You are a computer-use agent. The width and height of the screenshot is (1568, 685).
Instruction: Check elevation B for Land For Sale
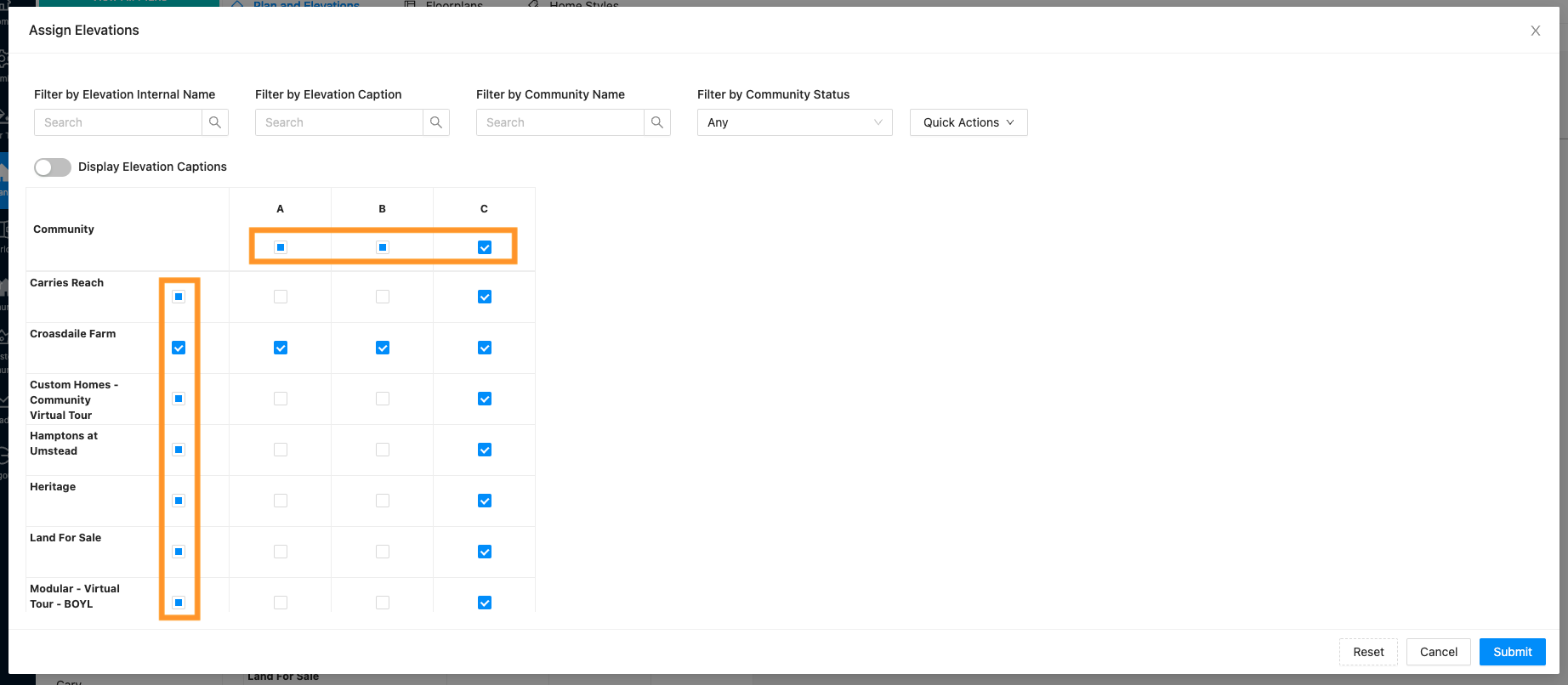coord(383,552)
